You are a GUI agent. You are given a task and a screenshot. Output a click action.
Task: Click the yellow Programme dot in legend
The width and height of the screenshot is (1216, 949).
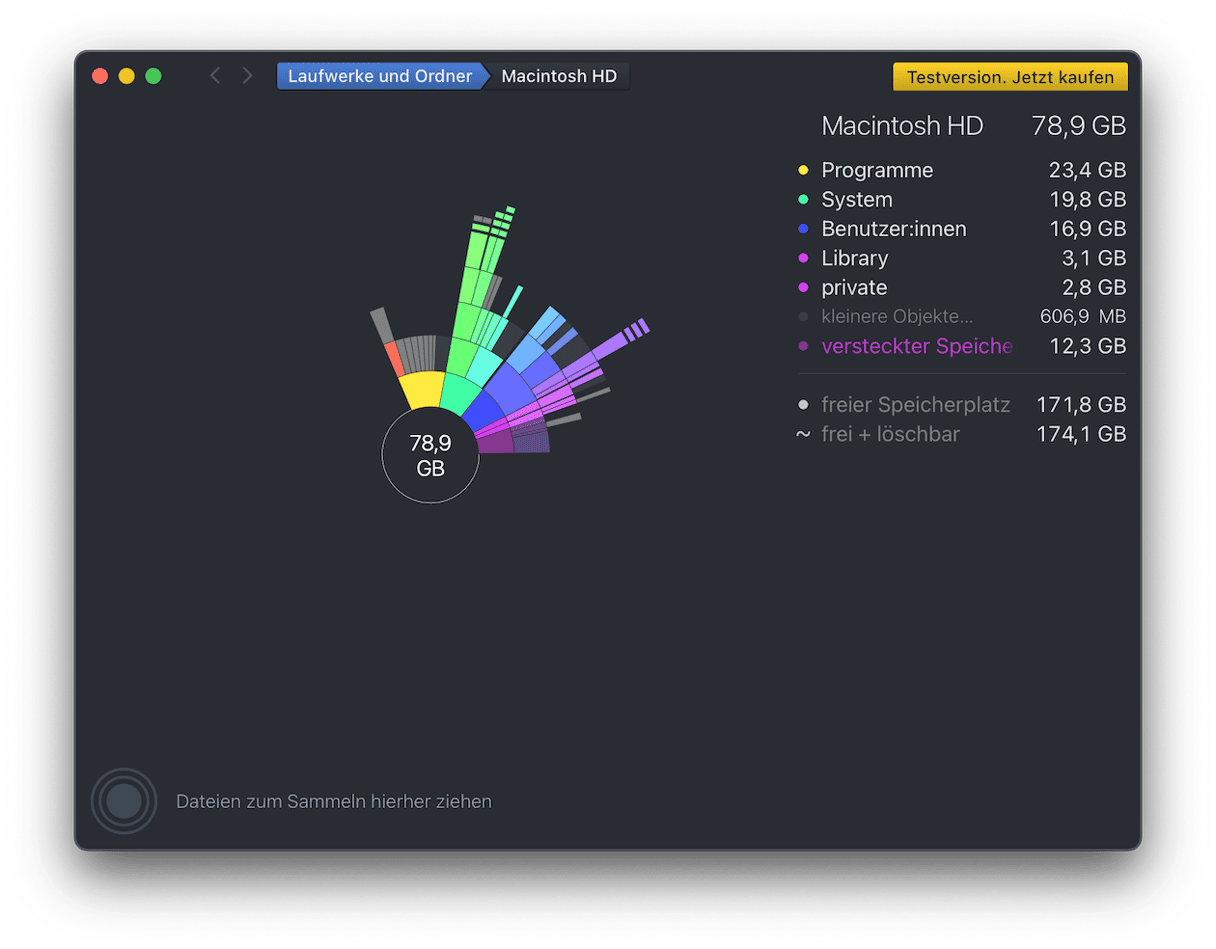(x=802, y=171)
